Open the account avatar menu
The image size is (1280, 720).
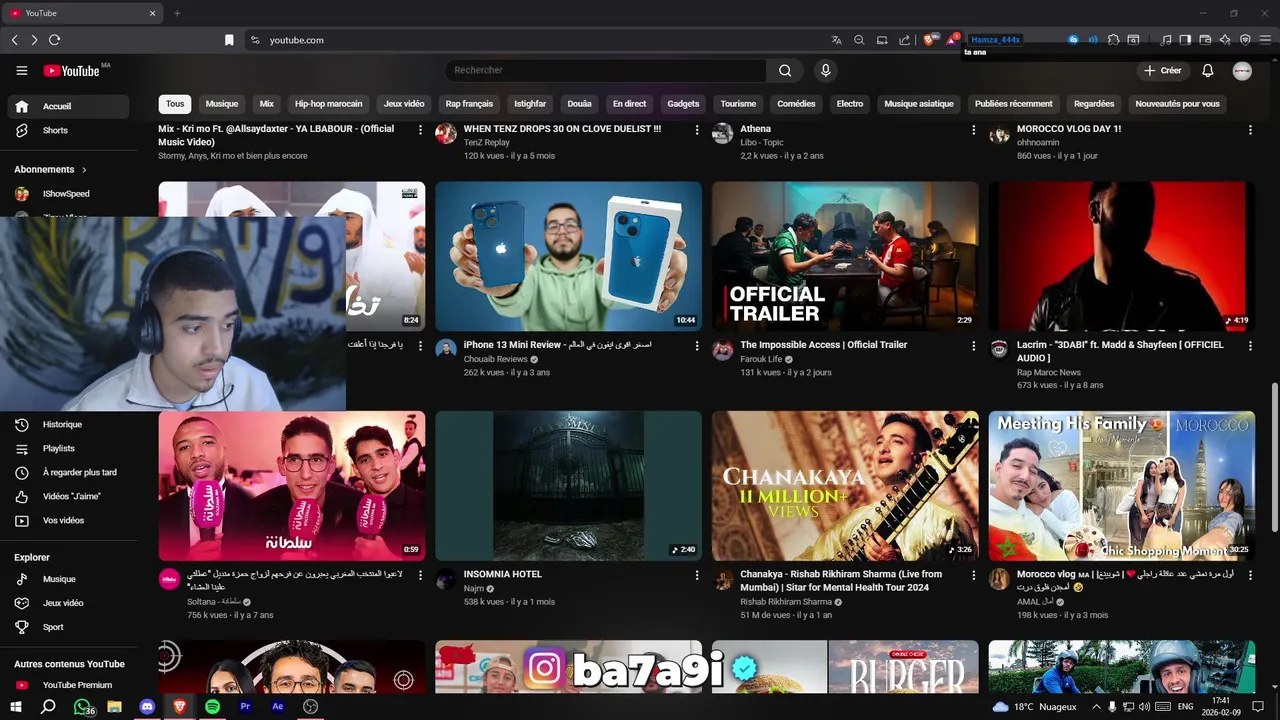click(x=1242, y=70)
